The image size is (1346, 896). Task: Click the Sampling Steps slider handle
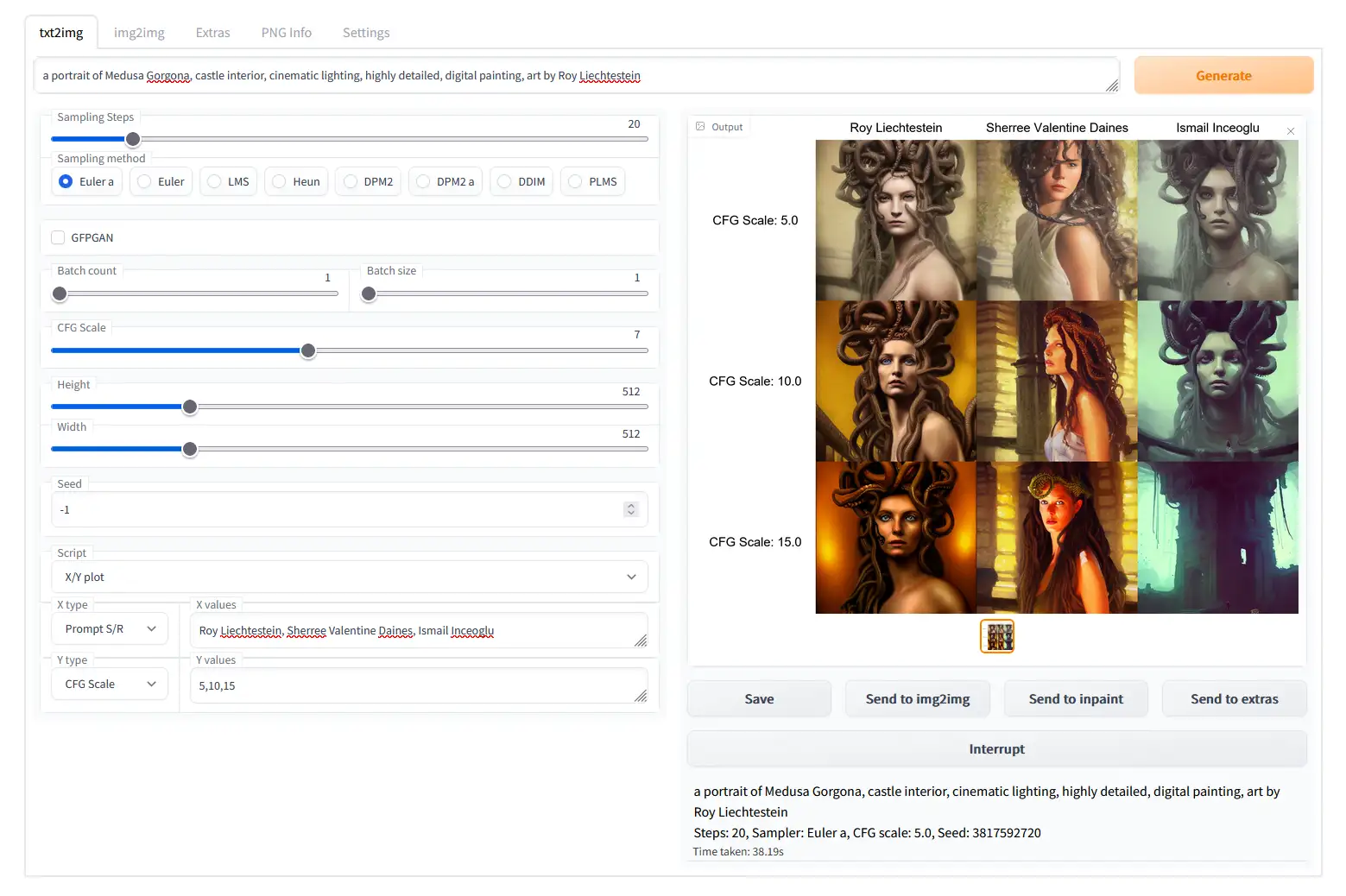pyautogui.click(x=133, y=139)
